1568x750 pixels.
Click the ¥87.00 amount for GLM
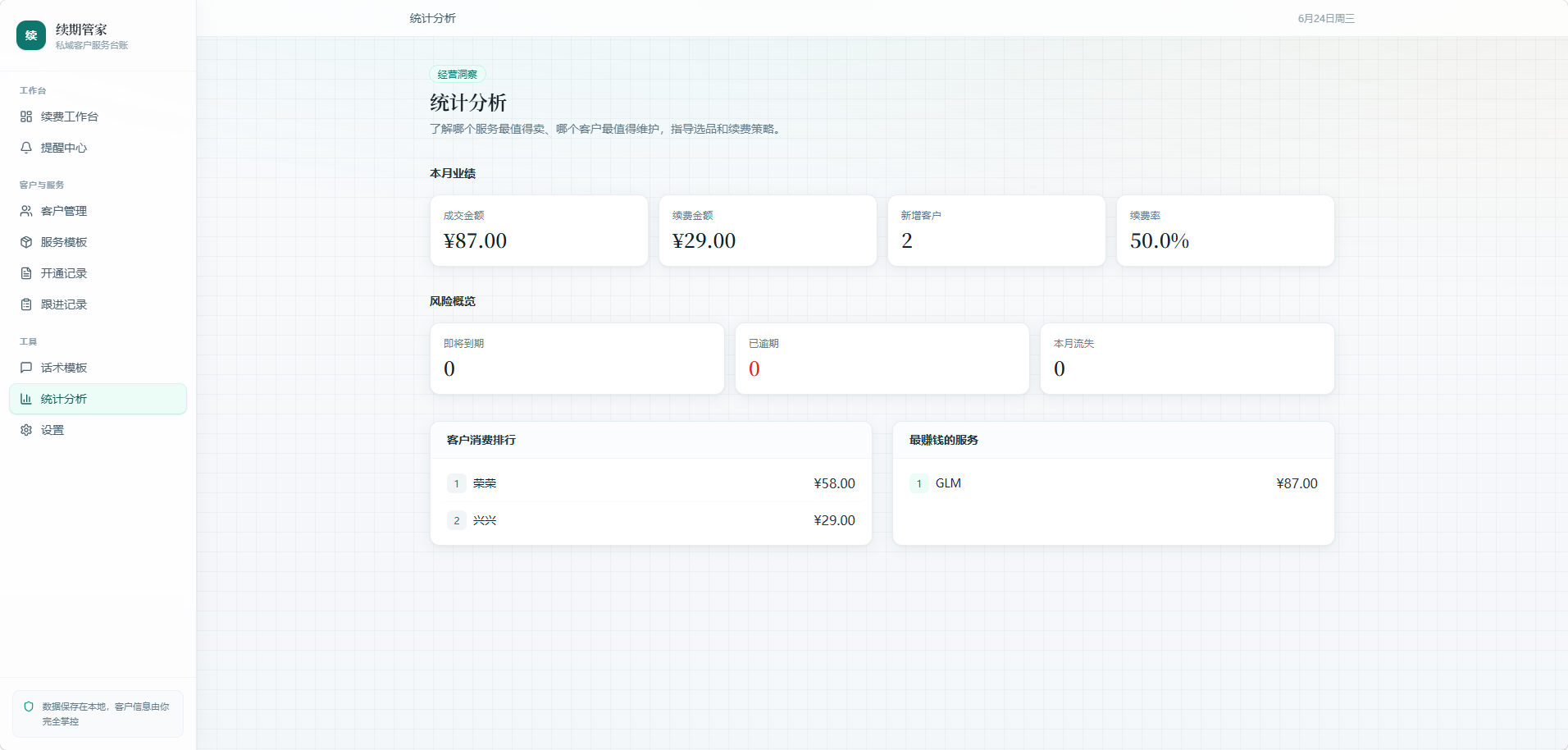1297,483
